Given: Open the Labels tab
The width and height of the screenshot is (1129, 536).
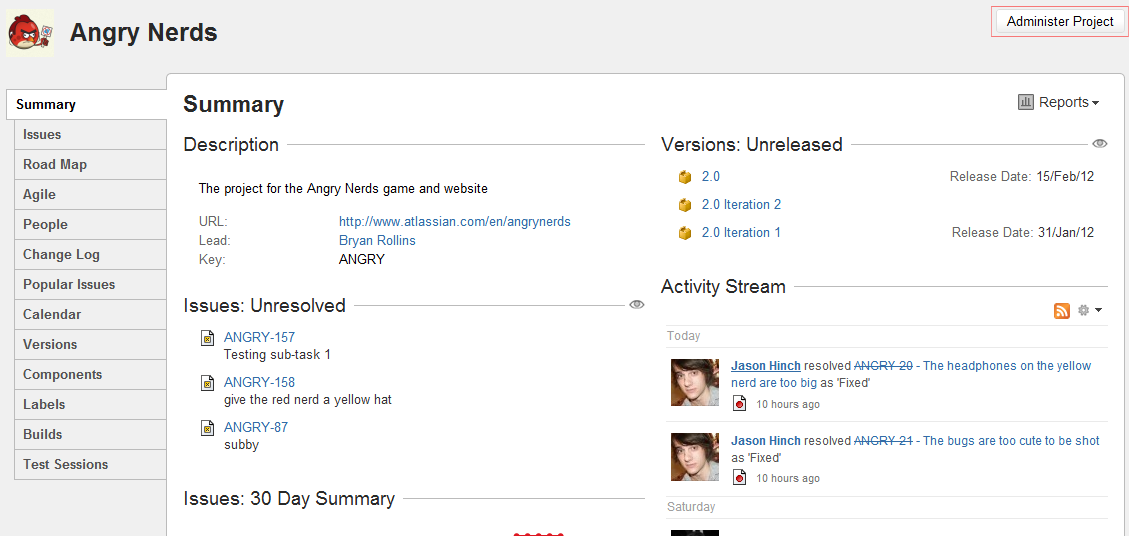Looking at the screenshot, I should click(x=90, y=405).
